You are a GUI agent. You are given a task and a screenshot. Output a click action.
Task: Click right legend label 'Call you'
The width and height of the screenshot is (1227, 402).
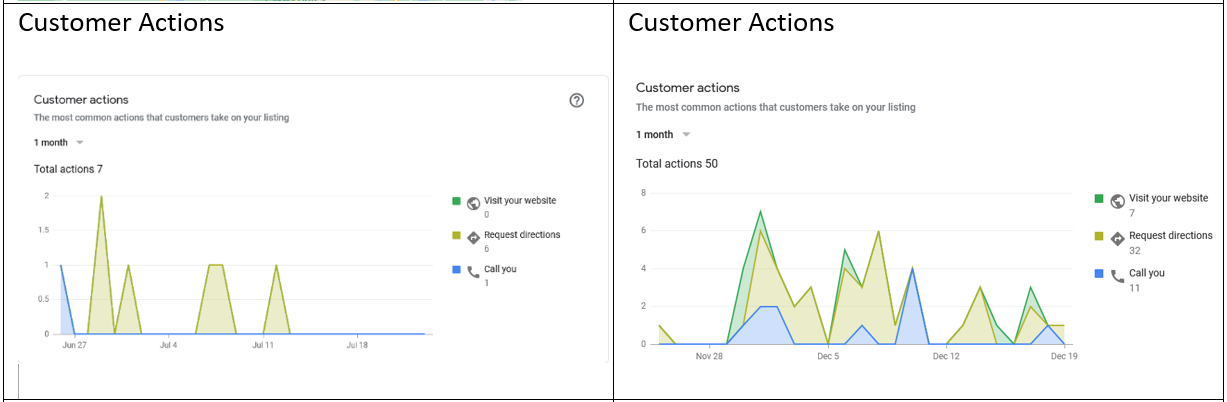[x=1147, y=273]
